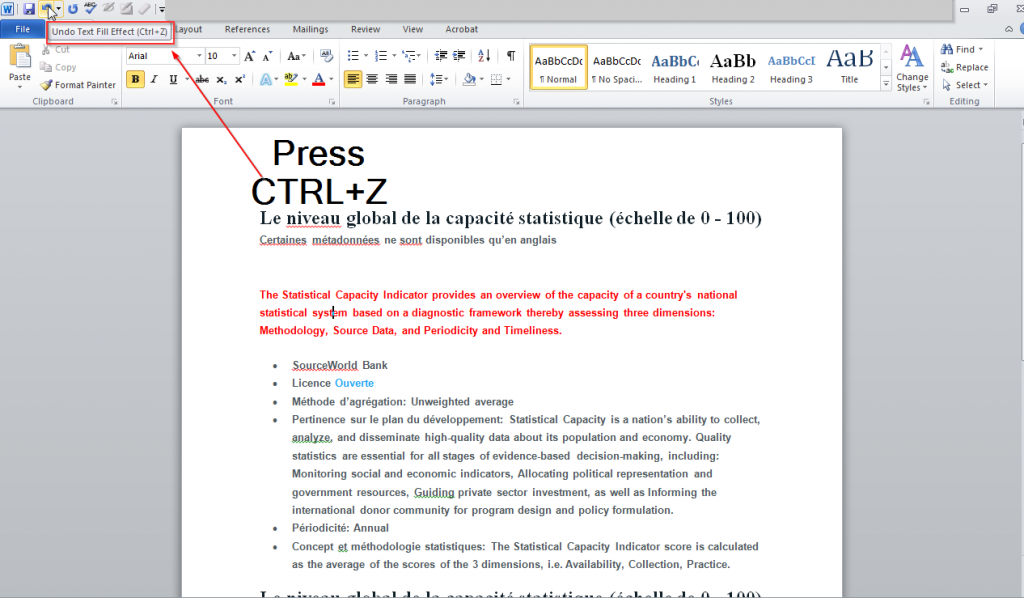The height and width of the screenshot is (598, 1024).
Task: Apply the Title style
Action: (849, 67)
